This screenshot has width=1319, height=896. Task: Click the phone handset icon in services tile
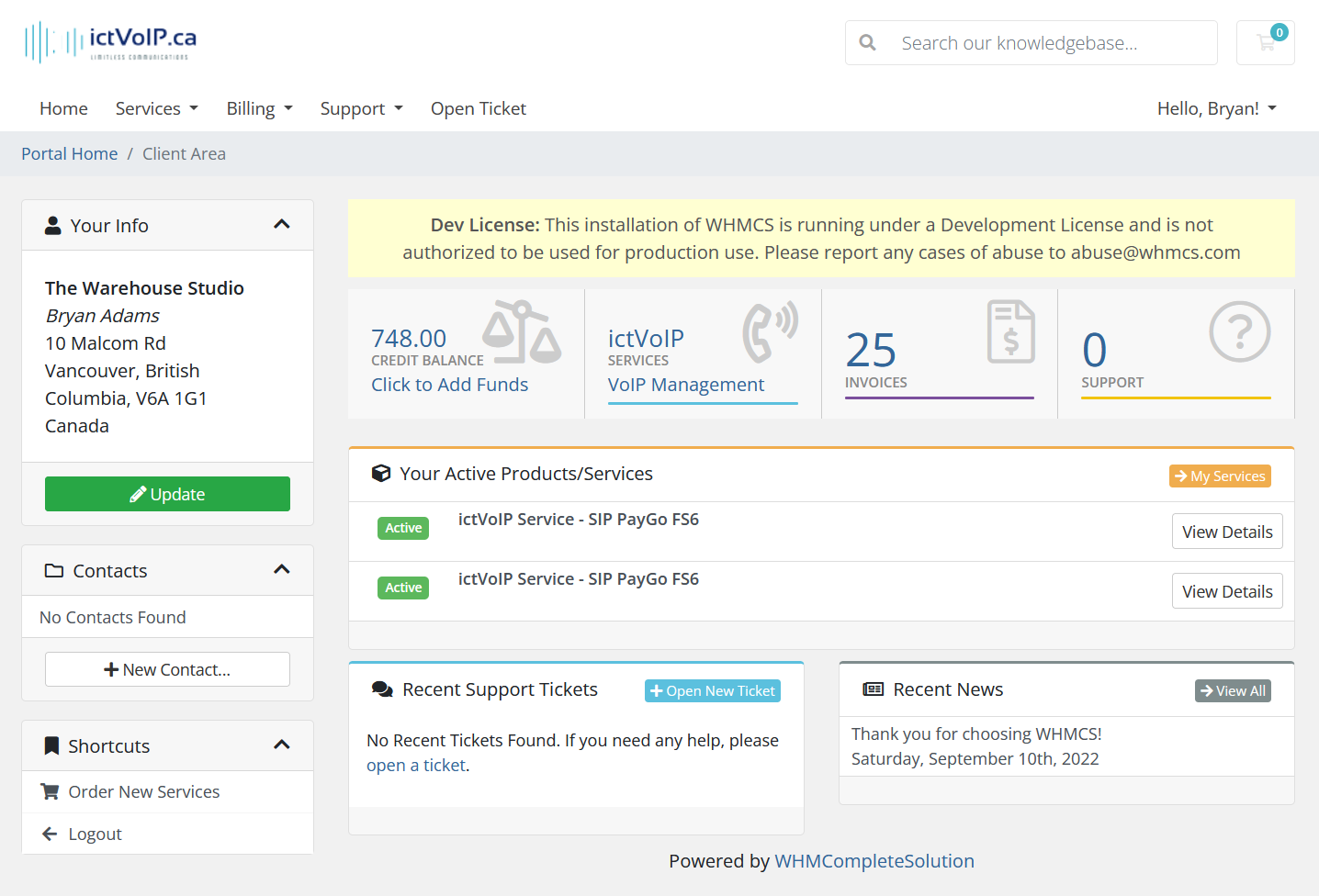(770, 332)
